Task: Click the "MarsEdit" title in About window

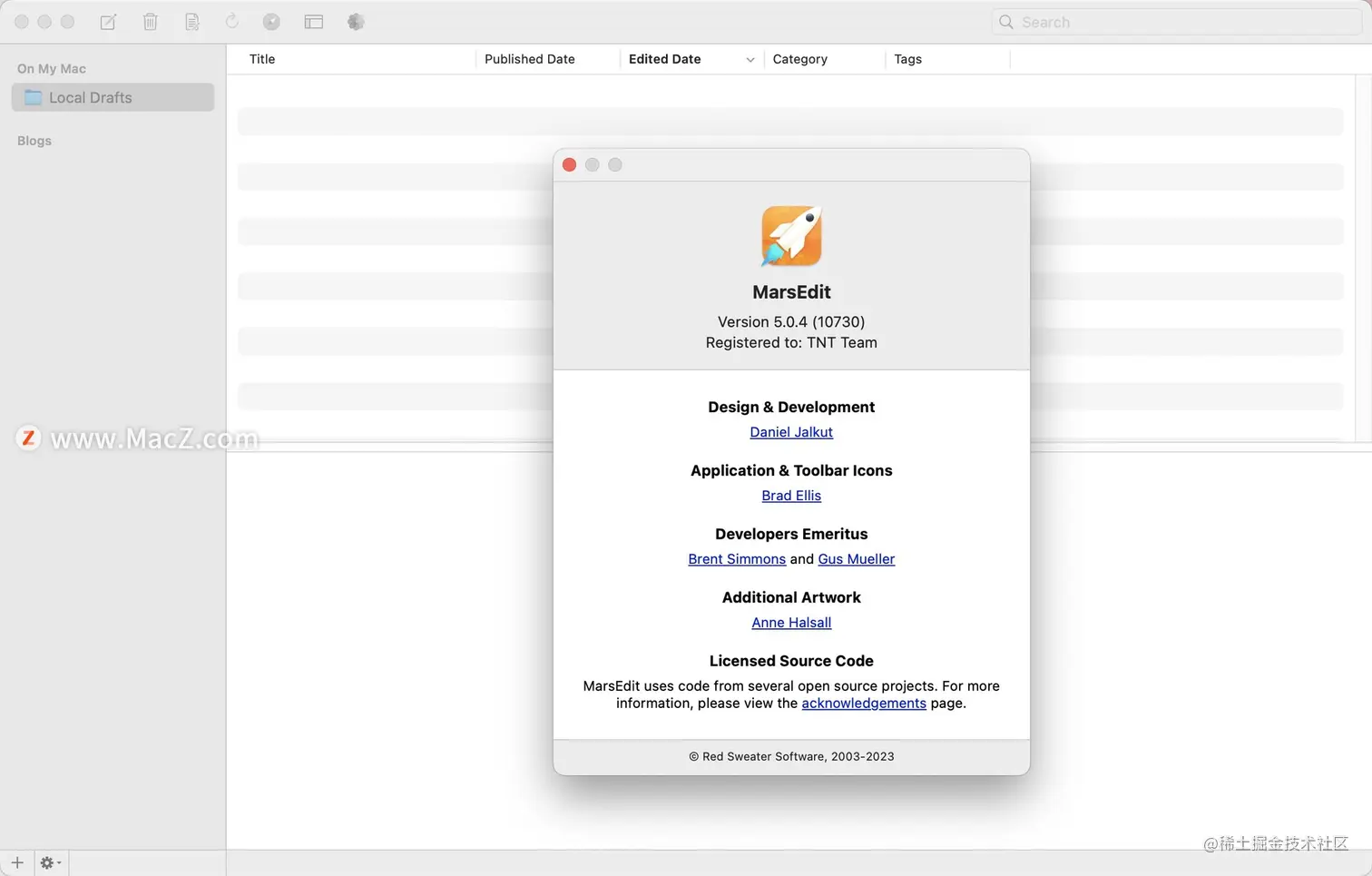Action: [791, 291]
